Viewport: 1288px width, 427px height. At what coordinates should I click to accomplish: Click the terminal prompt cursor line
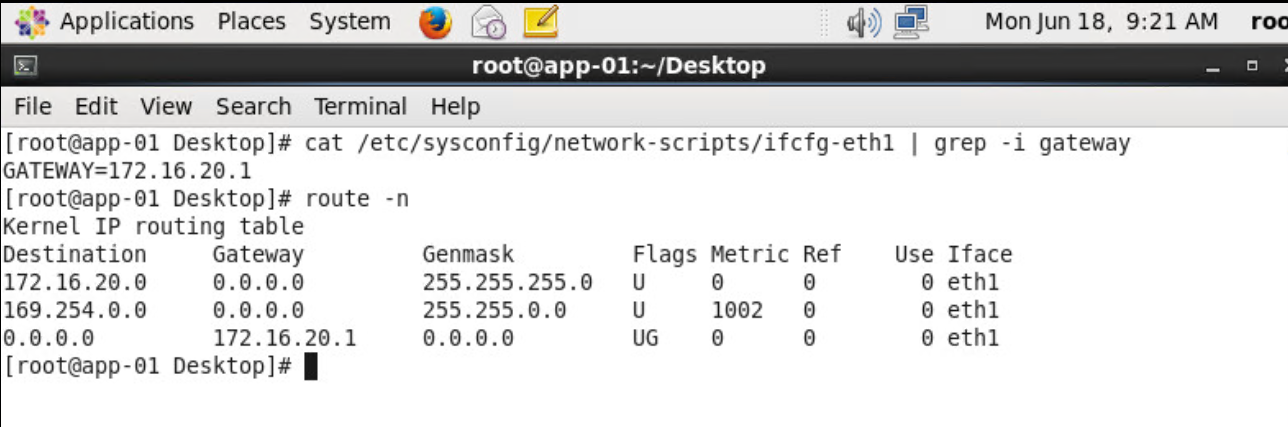[x=310, y=367]
